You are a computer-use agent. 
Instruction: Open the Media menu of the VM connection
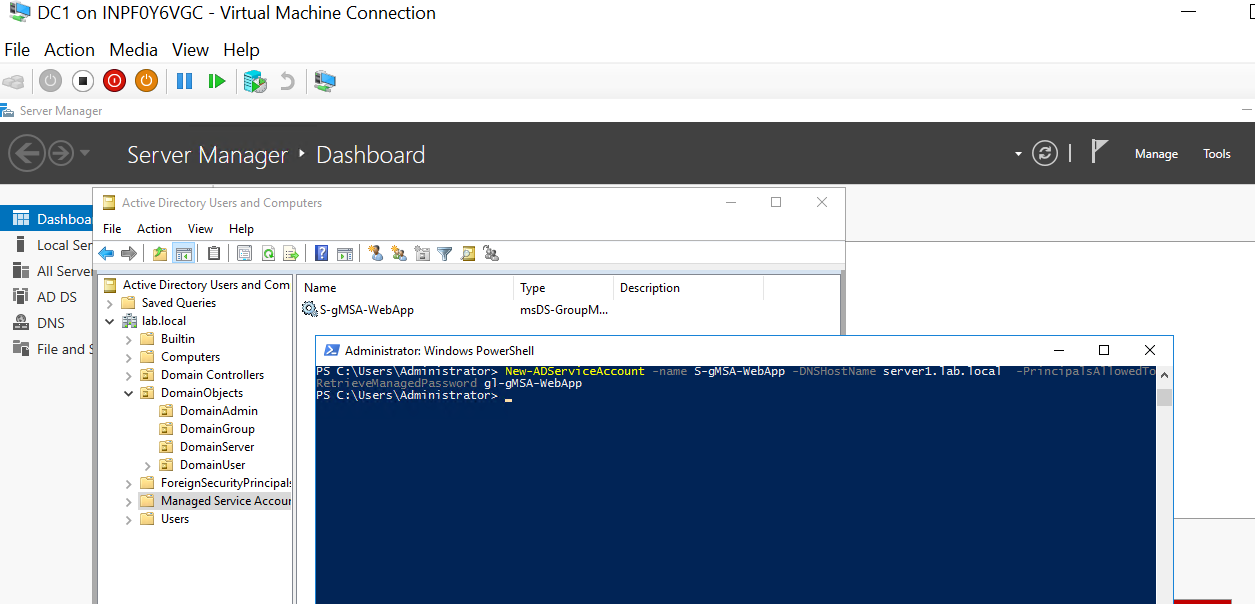[x=133, y=49]
